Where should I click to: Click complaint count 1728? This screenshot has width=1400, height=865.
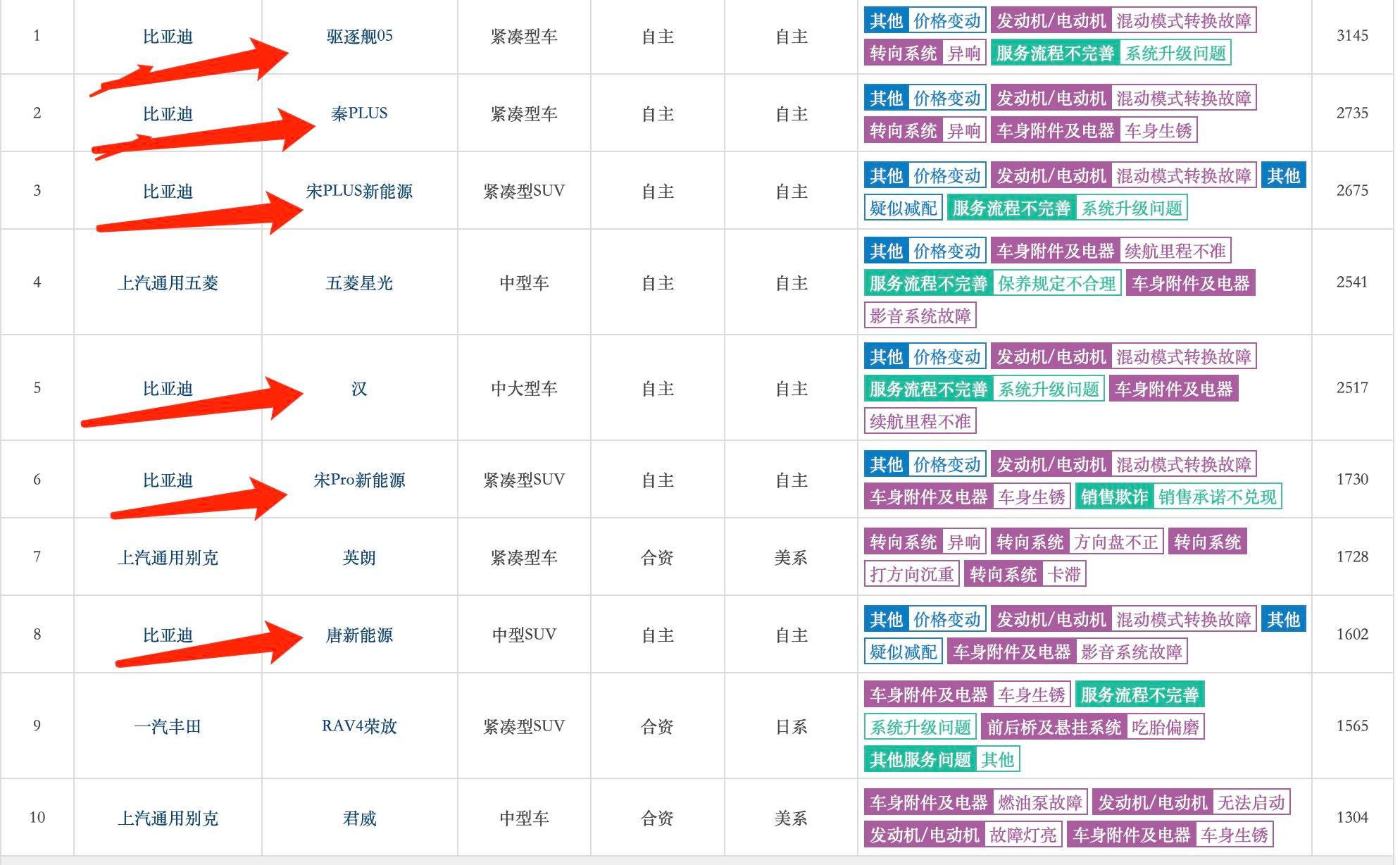(1352, 557)
